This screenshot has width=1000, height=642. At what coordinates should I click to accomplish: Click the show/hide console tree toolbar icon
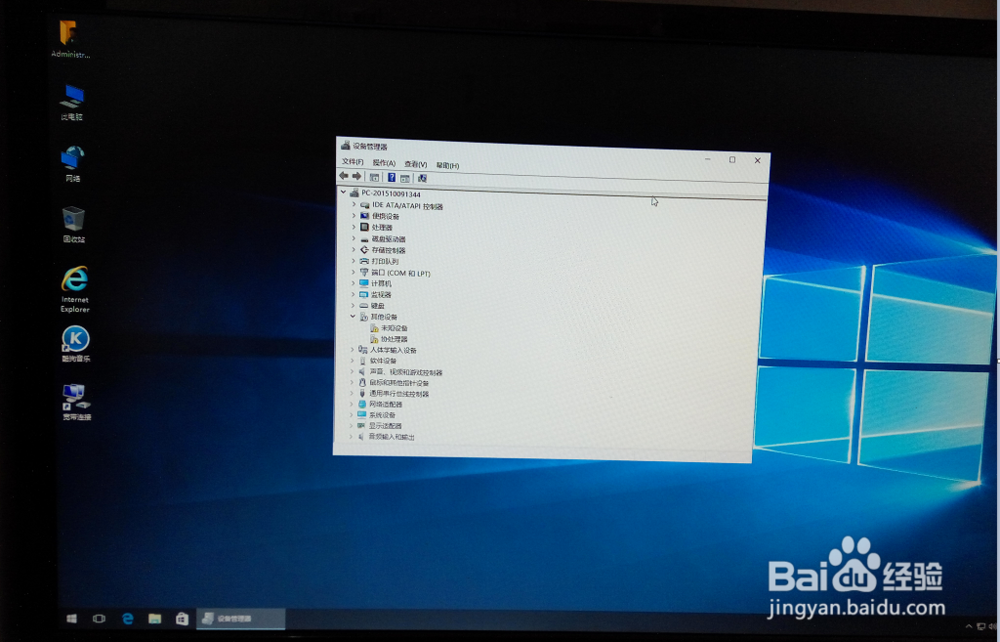[374, 177]
